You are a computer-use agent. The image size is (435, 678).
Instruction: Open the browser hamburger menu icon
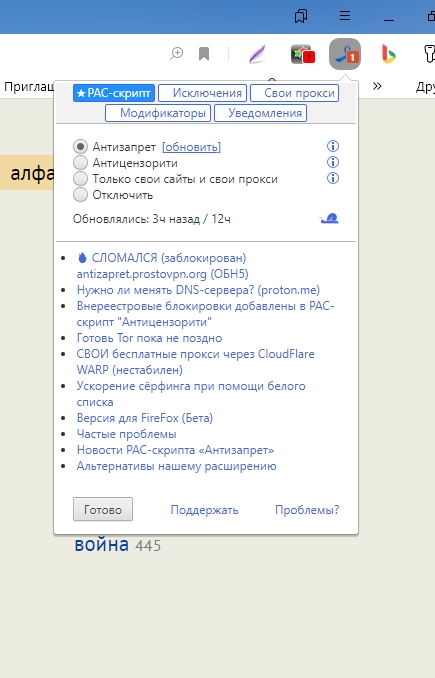345,16
